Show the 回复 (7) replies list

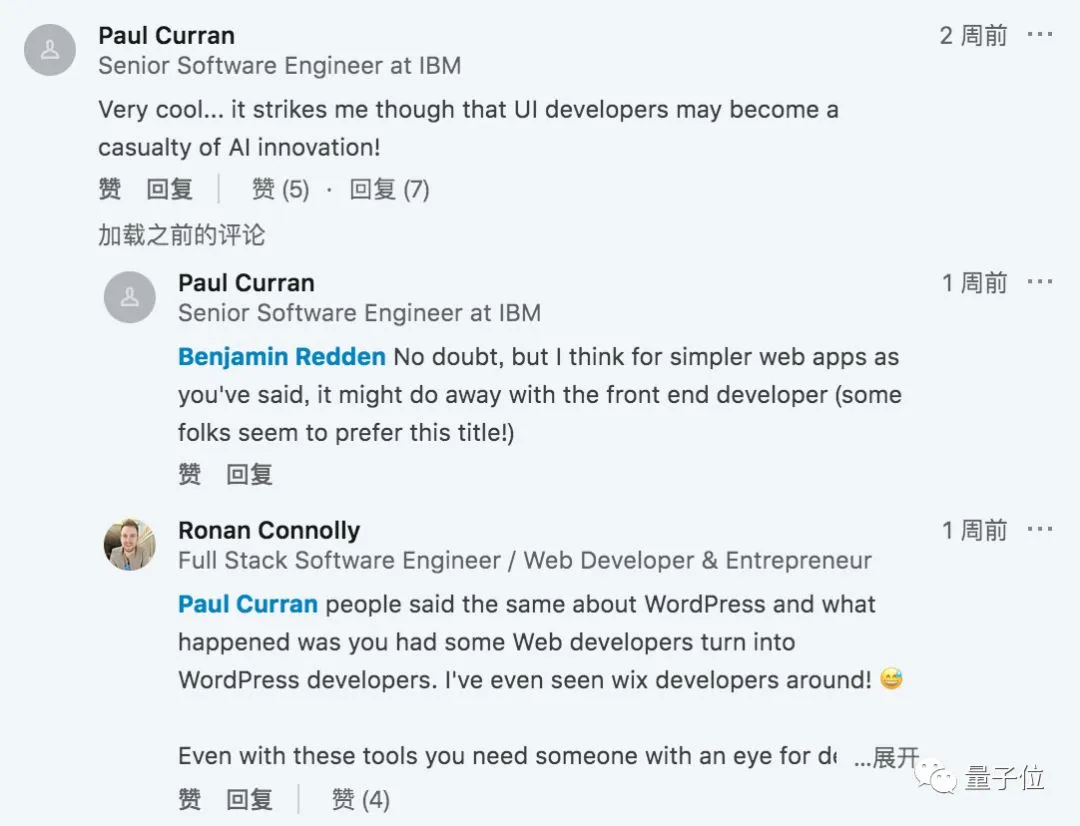pos(389,189)
